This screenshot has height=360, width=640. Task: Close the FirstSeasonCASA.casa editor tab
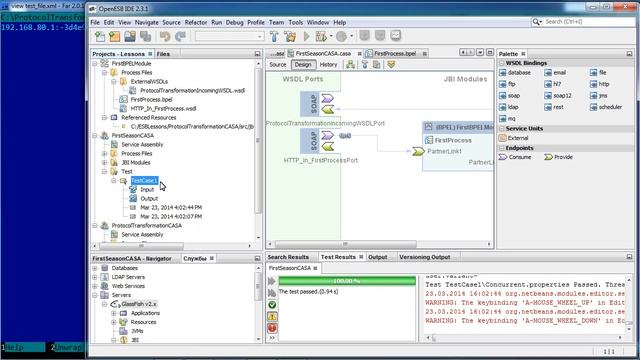click(x=360, y=54)
